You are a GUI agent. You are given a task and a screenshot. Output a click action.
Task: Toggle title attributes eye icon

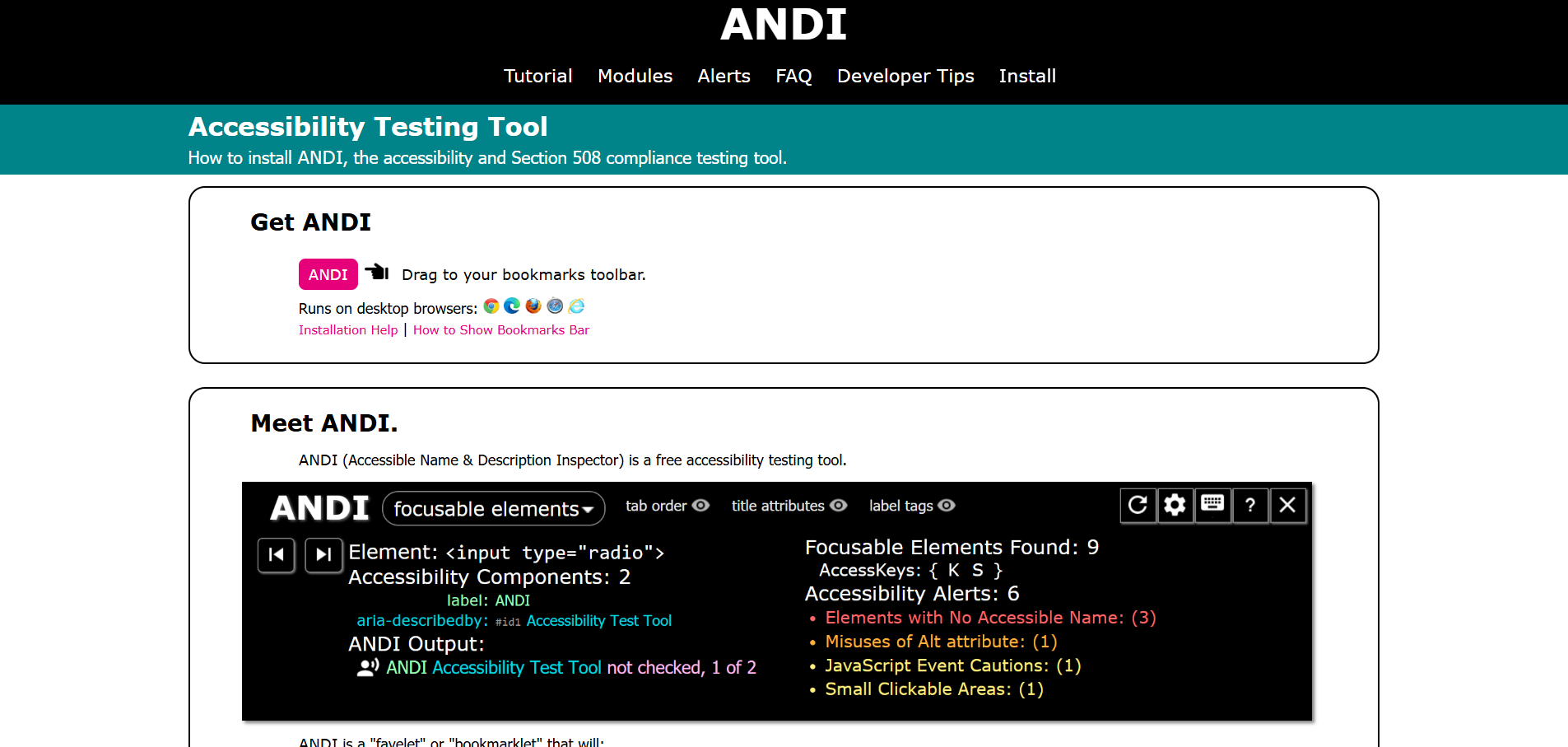839,506
